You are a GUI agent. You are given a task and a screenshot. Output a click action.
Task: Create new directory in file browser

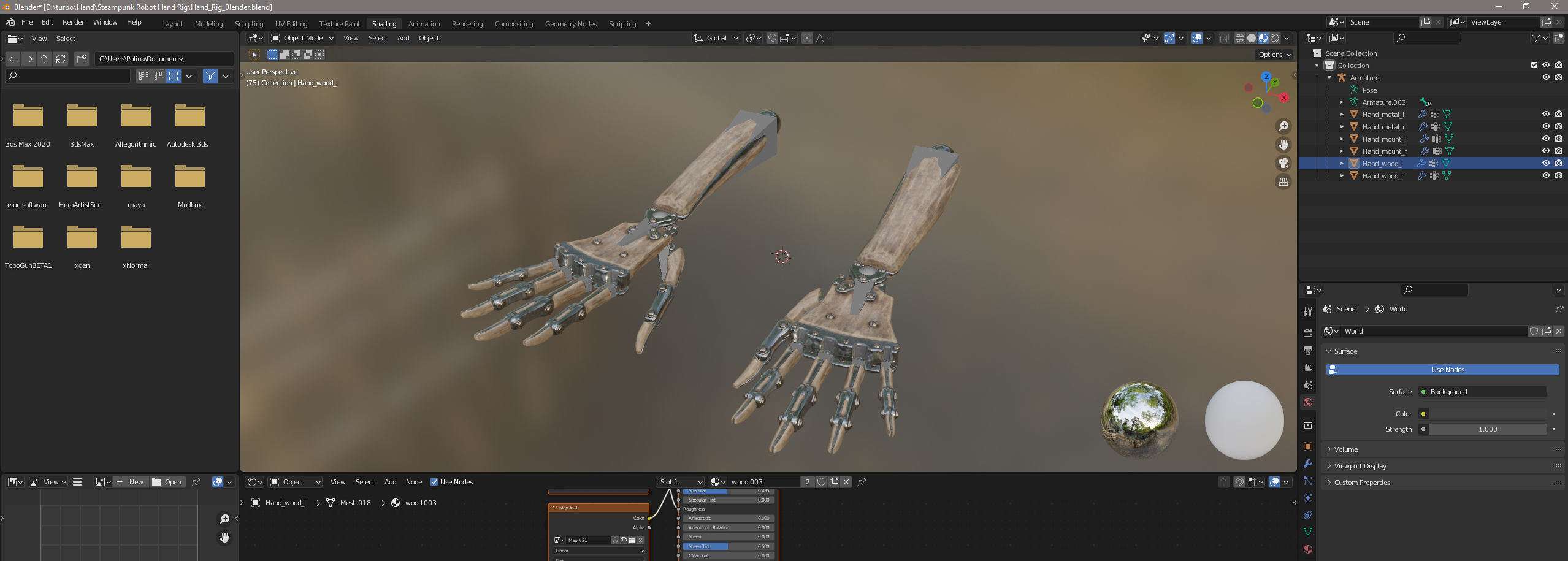(x=82, y=59)
